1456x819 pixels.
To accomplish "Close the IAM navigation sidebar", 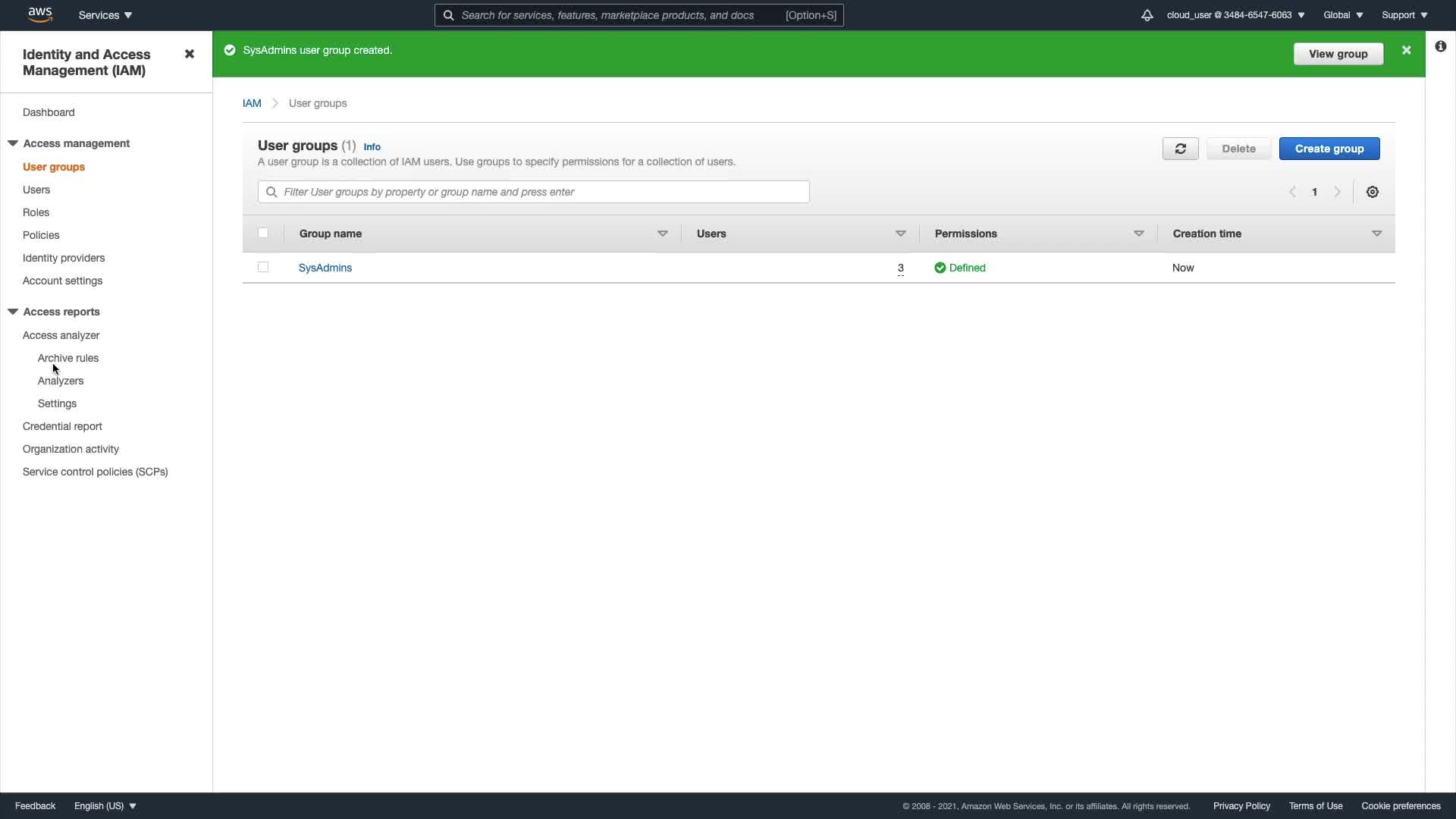I will [190, 54].
